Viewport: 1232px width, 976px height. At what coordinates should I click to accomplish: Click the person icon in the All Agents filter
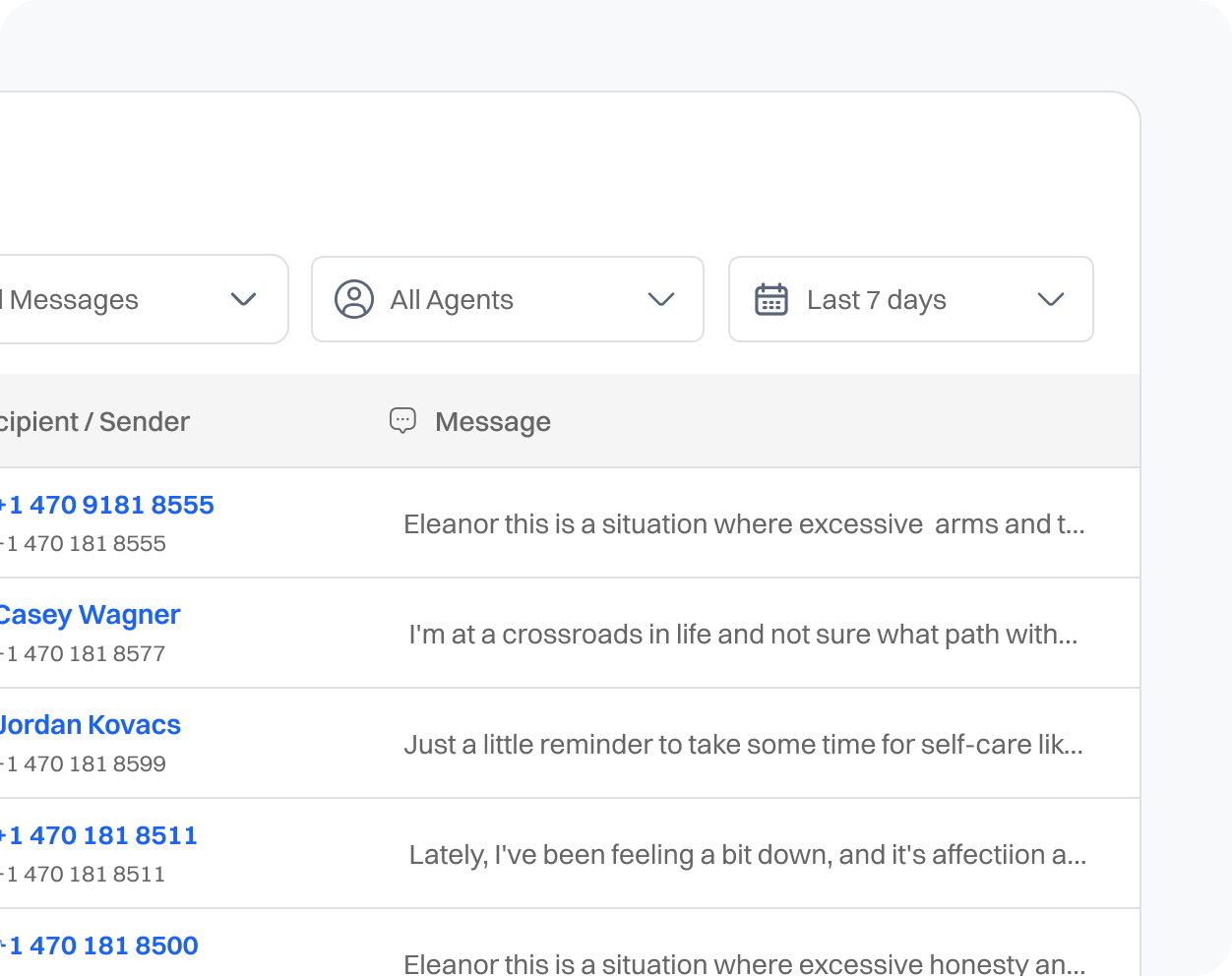(x=354, y=299)
